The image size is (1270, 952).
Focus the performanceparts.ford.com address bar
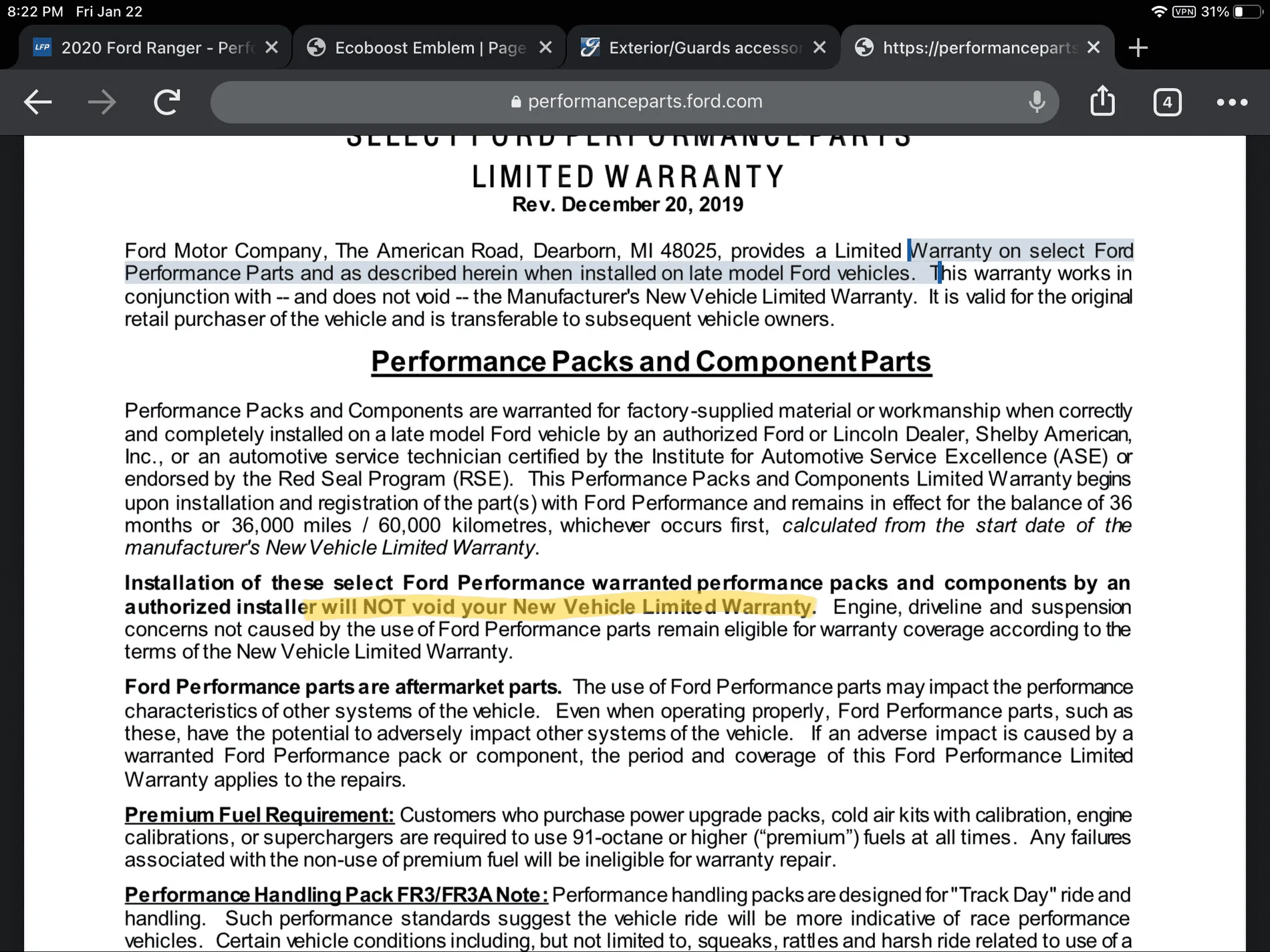[x=635, y=102]
